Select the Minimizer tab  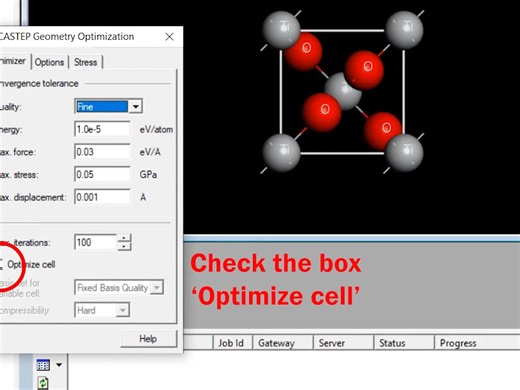pyautogui.click(x=14, y=61)
